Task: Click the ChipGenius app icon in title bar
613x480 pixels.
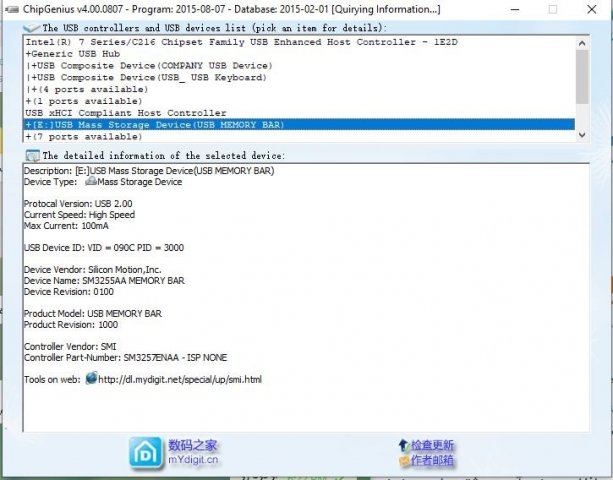Action: click(9, 9)
